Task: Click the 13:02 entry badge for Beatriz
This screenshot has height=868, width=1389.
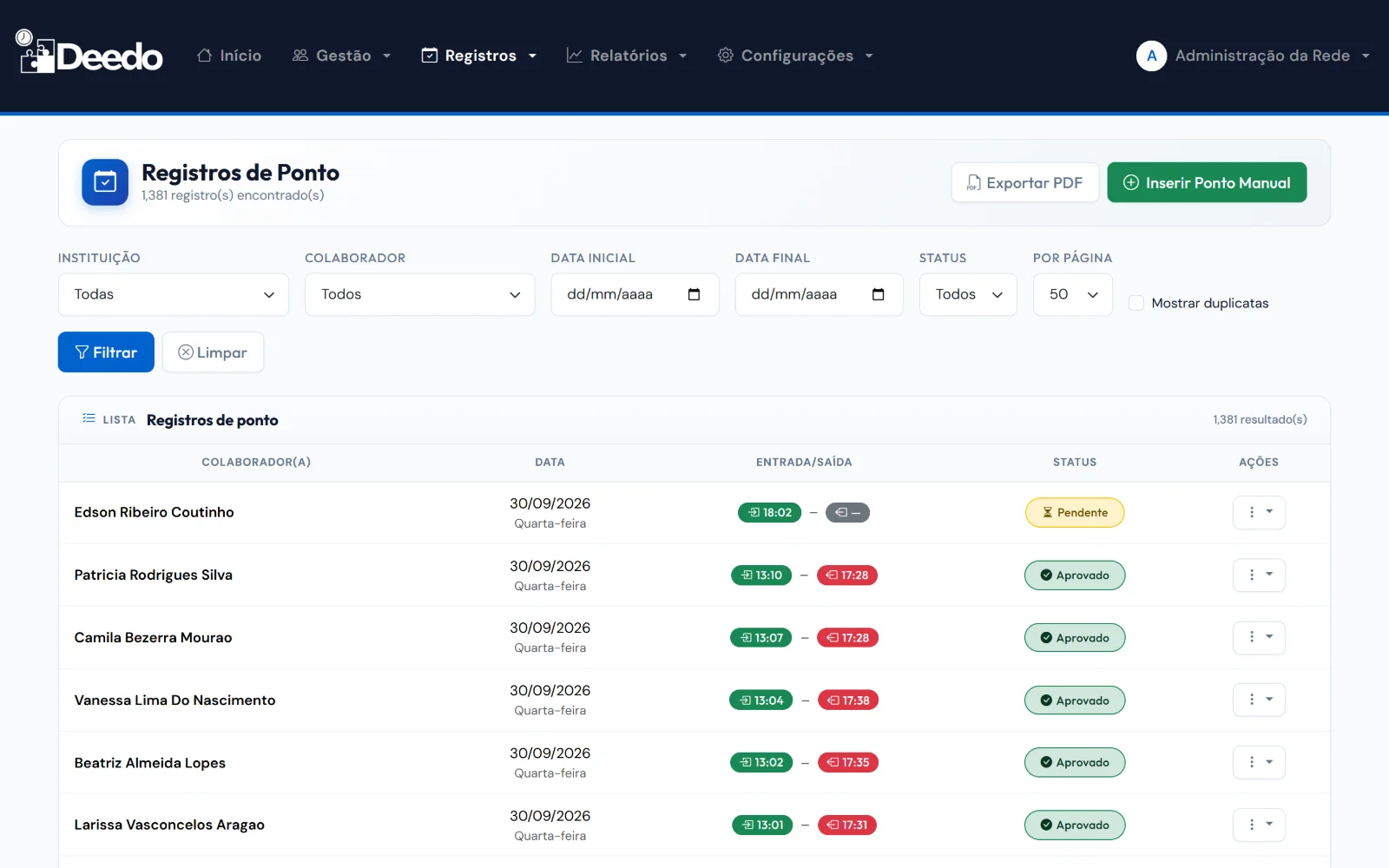Action: 761,762
